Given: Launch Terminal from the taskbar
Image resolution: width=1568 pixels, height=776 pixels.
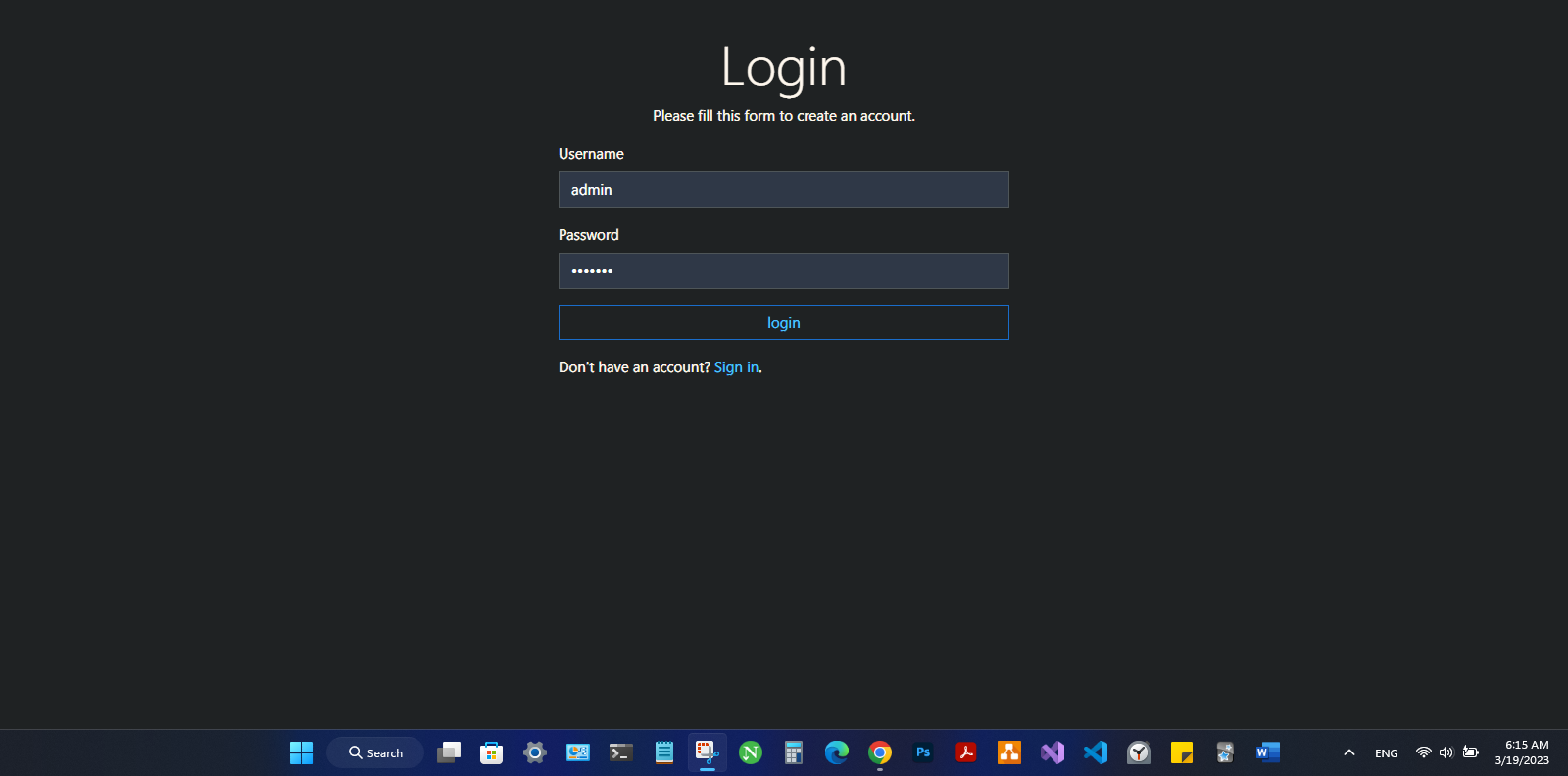Looking at the screenshot, I should point(621,752).
